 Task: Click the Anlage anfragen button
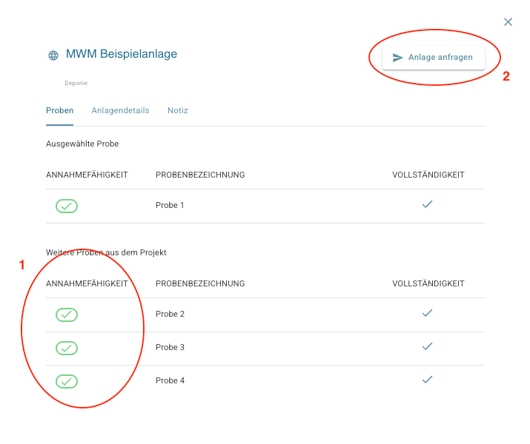[434, 57]
